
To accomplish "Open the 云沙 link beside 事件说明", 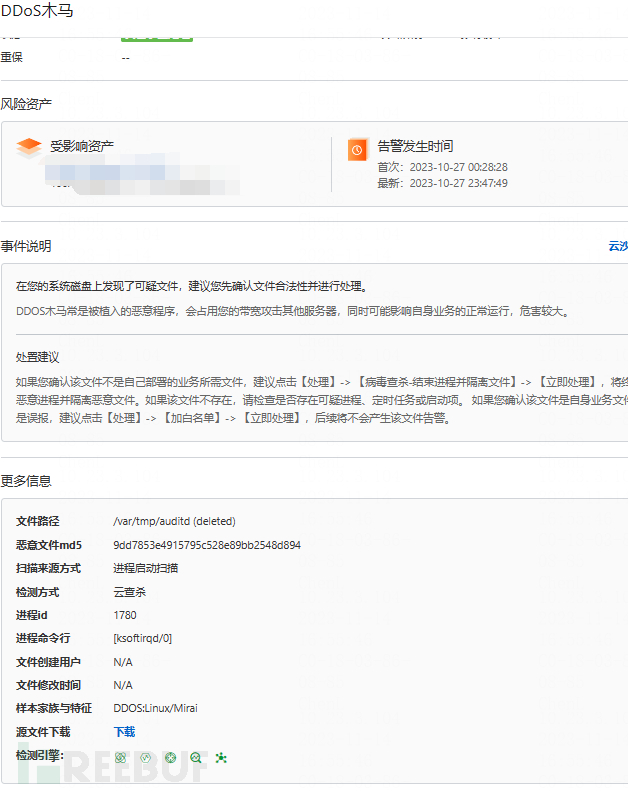I will [x=618, y=246].
